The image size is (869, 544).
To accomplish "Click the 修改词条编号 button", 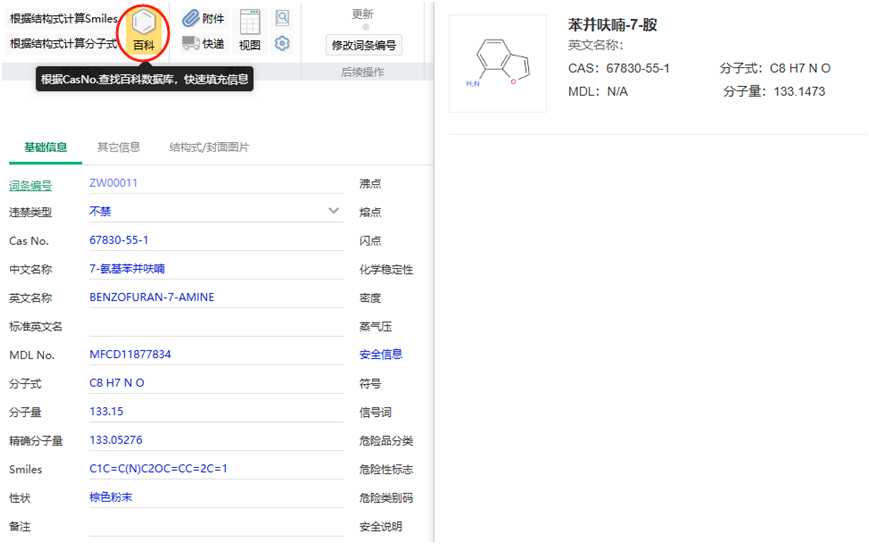I will [364, 45].
